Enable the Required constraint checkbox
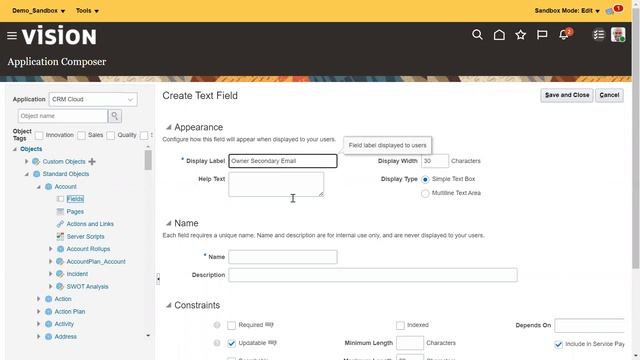This screenshot has width=640, height=360. (x=231, y=325)
